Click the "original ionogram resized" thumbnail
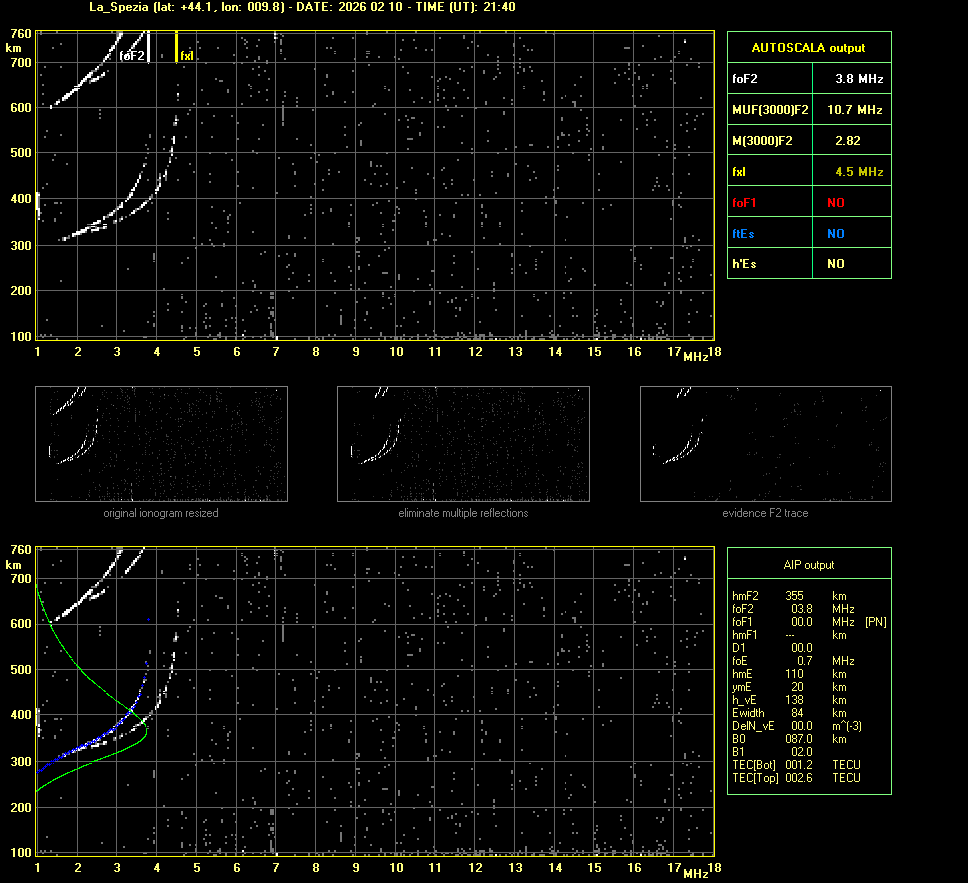Screen dimensions: 968x883 161,444
